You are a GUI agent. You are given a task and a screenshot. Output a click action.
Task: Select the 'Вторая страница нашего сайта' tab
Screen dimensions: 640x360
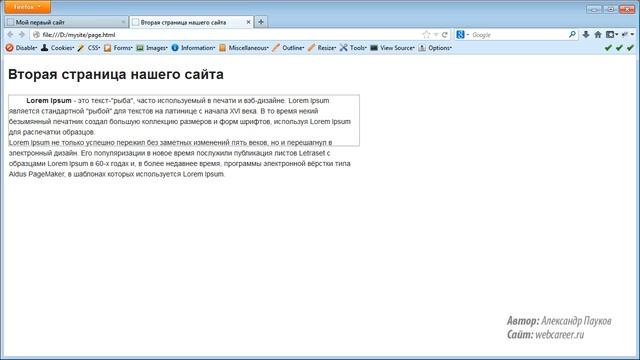tap(192, 22)
